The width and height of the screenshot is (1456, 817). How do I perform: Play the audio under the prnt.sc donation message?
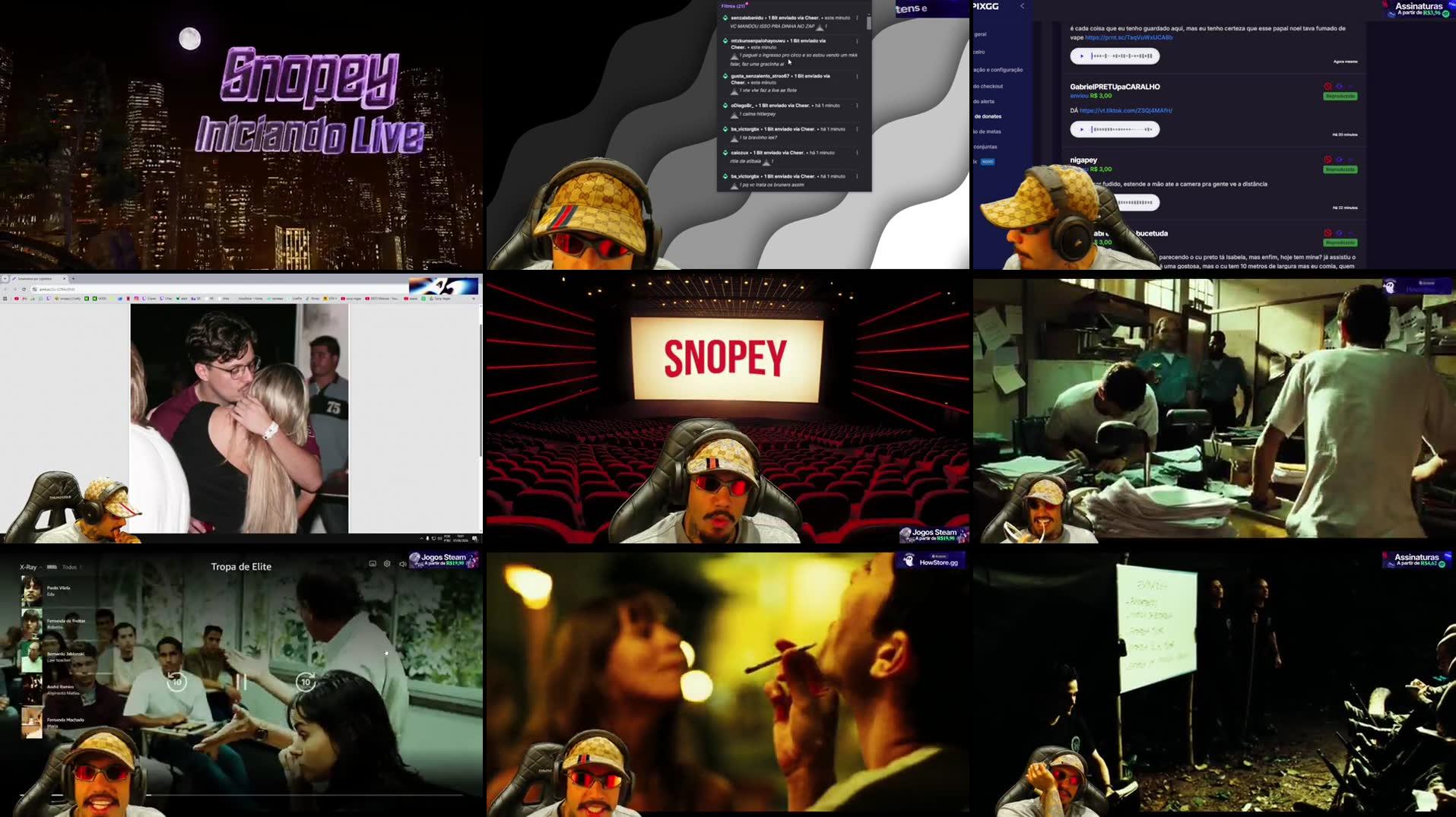(1082, 55)
